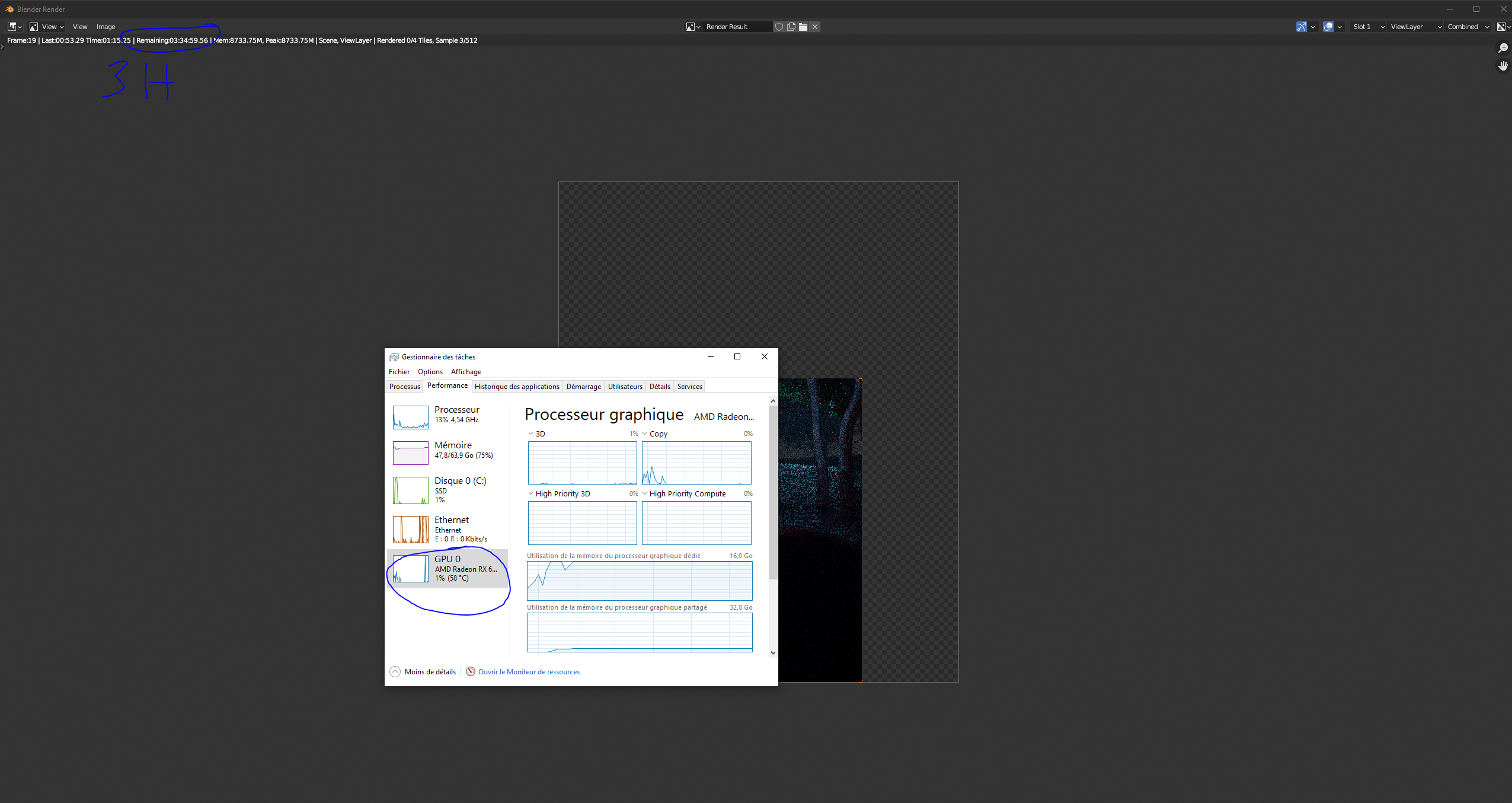Toggle overlays in image editor
This screenshot has height=803, width=1512.
[1328, 27]
